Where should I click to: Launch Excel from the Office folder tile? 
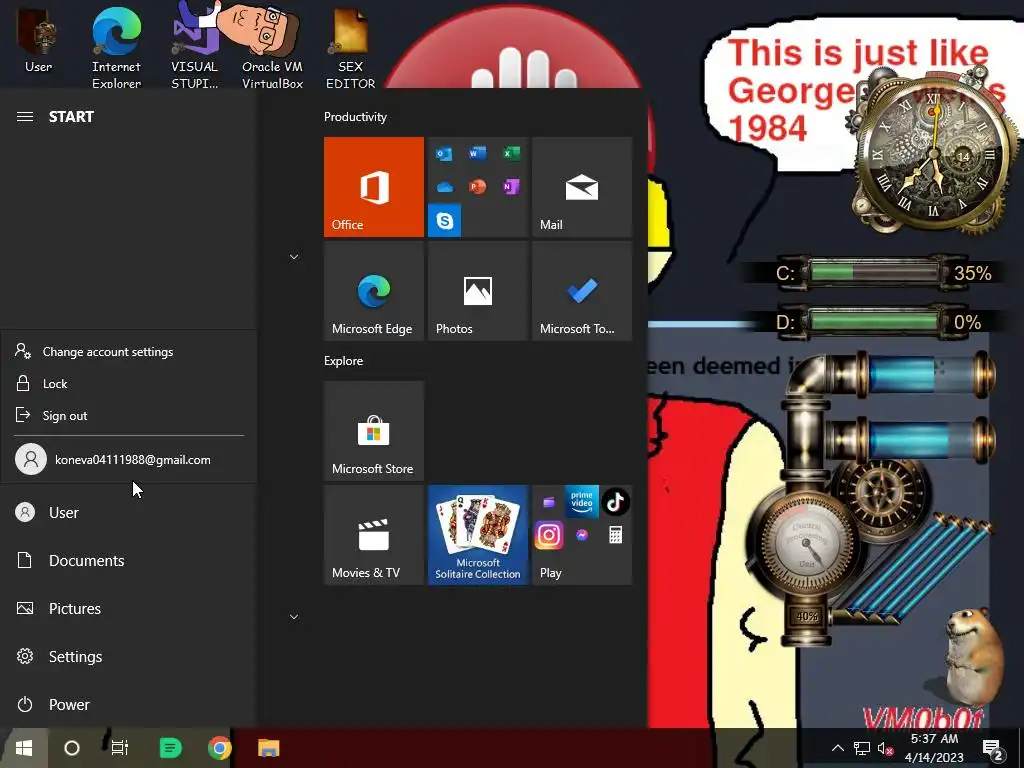point(511,153)
